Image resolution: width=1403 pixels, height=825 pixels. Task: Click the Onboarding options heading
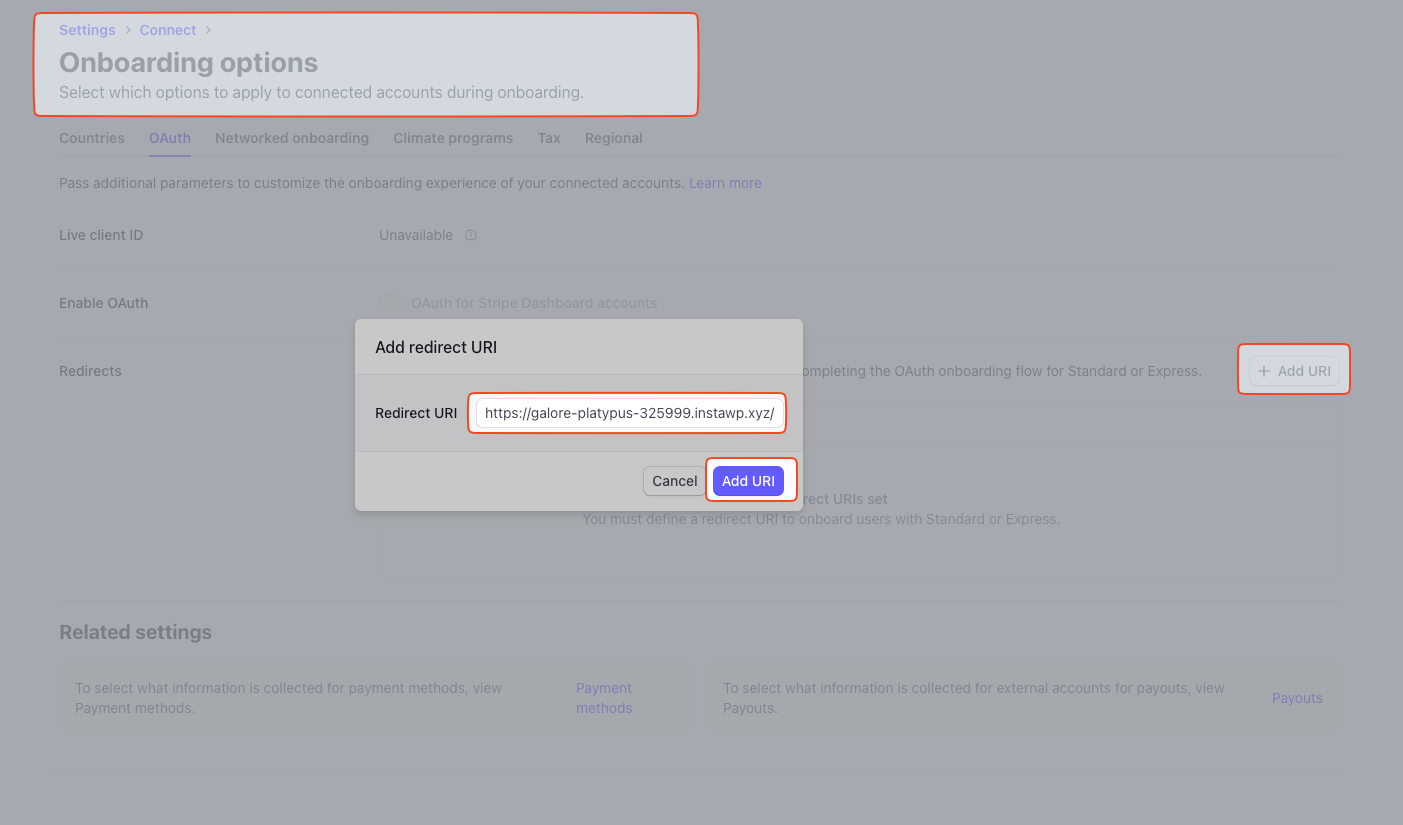pyautogui.click(x=189, y=62)
